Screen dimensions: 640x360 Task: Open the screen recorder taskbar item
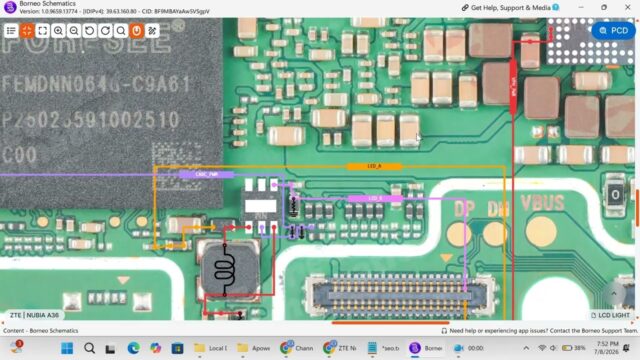click(x=469, y=348)
